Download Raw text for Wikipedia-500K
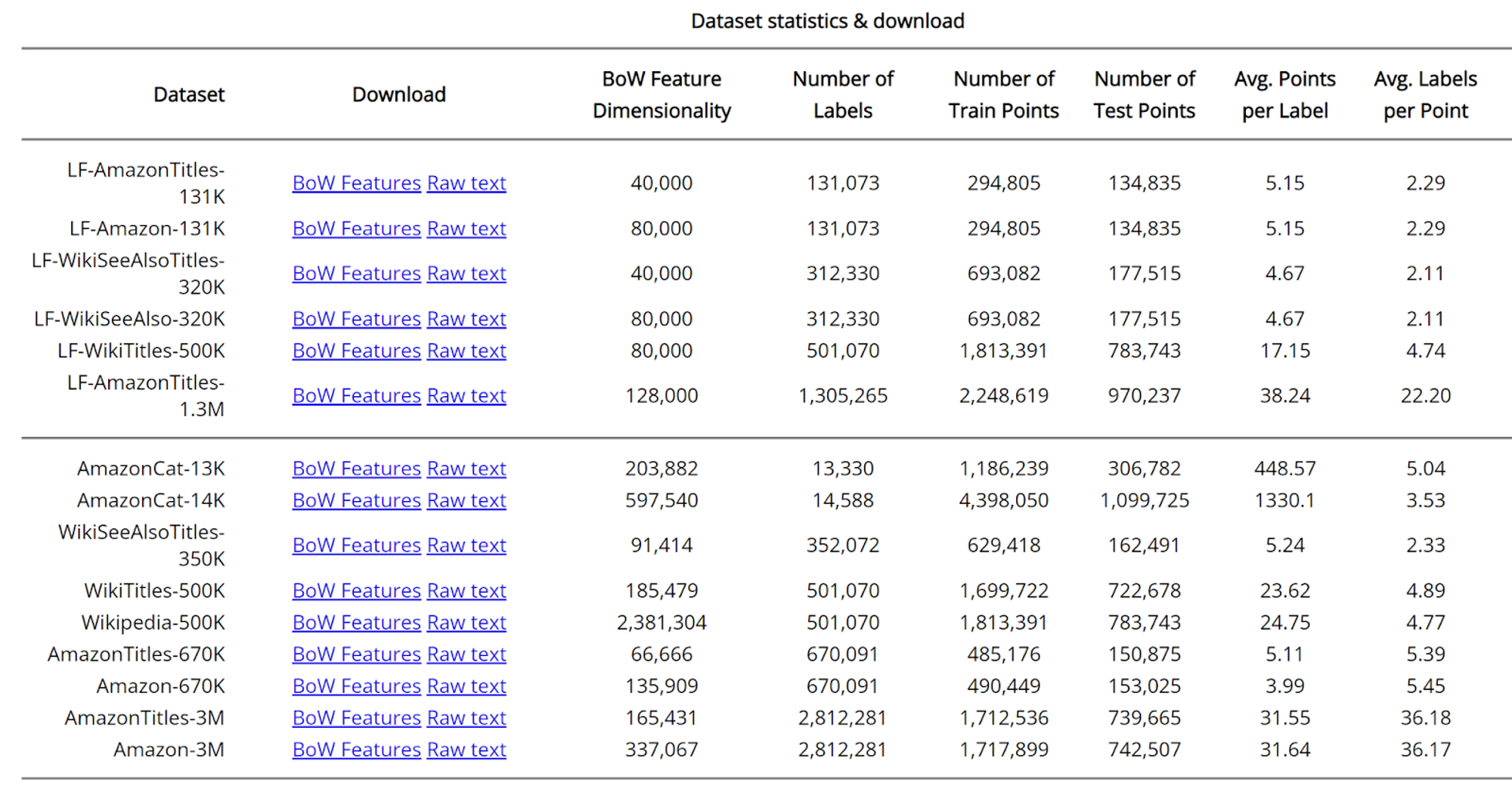1512x792 pixels. 466,623
